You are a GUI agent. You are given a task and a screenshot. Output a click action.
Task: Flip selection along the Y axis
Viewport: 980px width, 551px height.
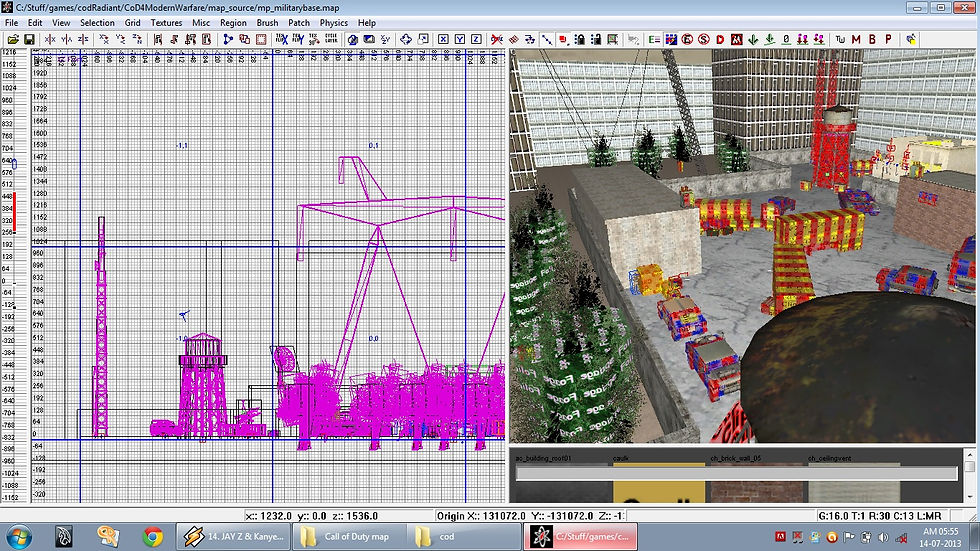[x=66, y=39]
